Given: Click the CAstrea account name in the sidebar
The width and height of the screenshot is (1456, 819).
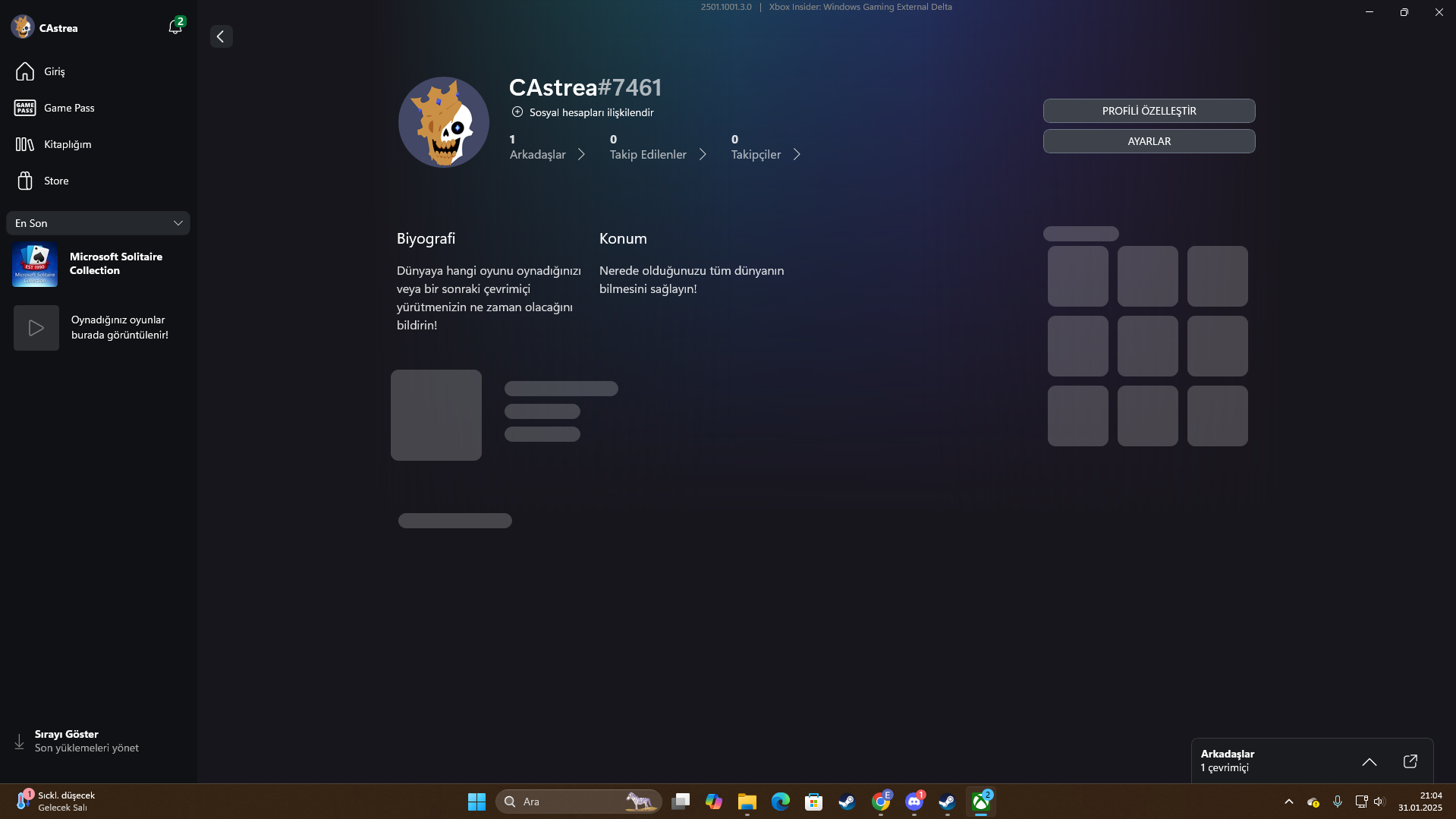Looking at the screenshot, I should tap(58, 28).
